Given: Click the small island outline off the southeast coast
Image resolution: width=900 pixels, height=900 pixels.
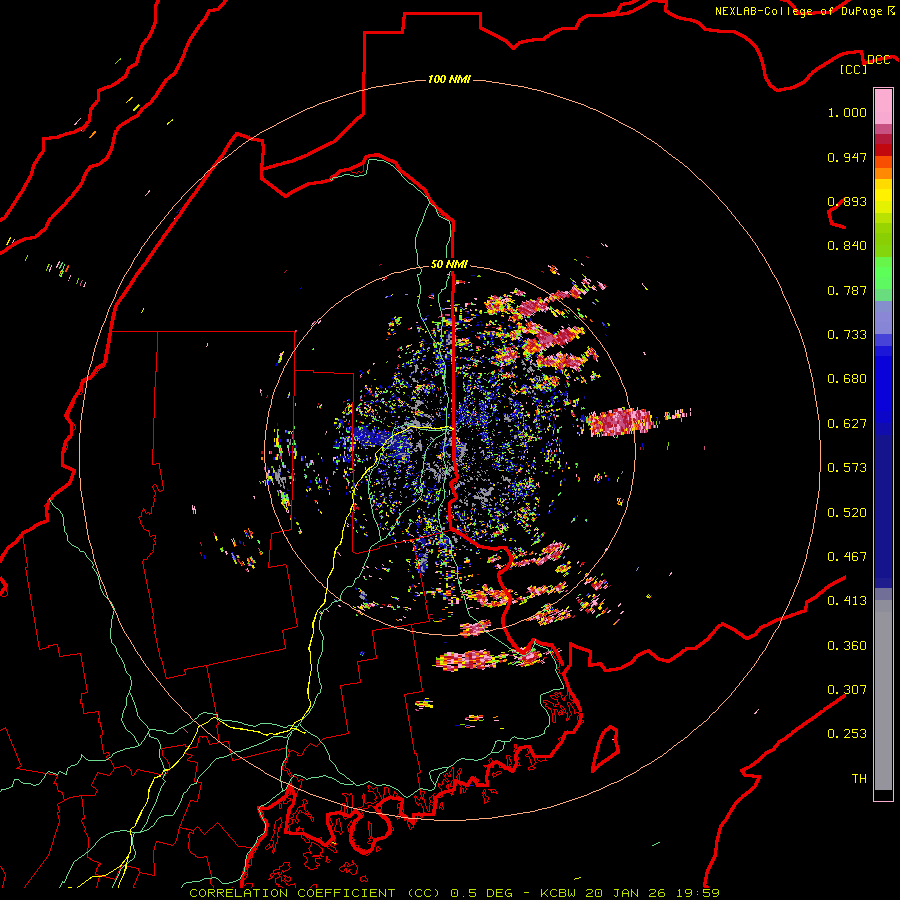Looking at the screenshot, I should [x=606, y=748].
